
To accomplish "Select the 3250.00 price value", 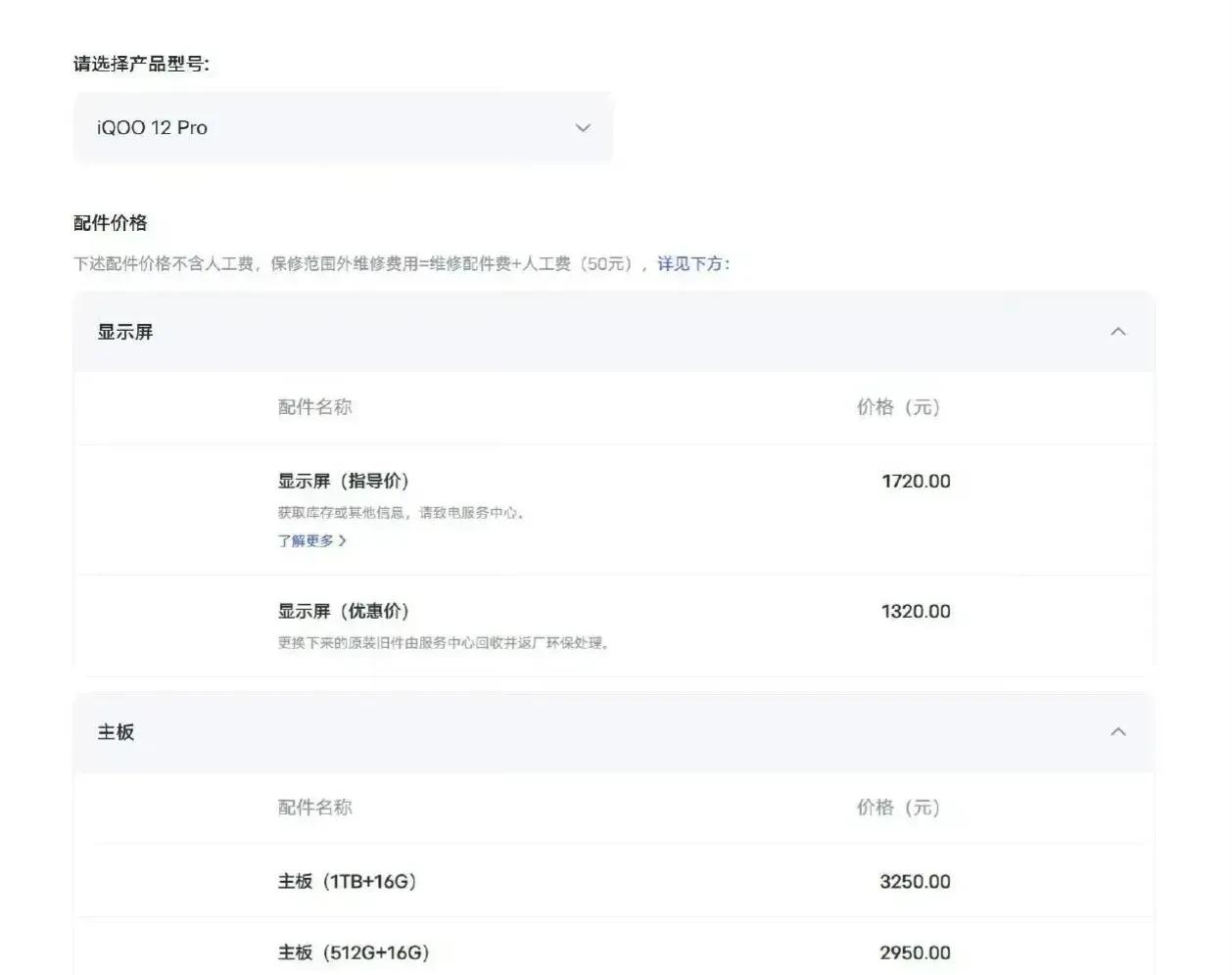I will pyautogui.click(x=915, y=881).
